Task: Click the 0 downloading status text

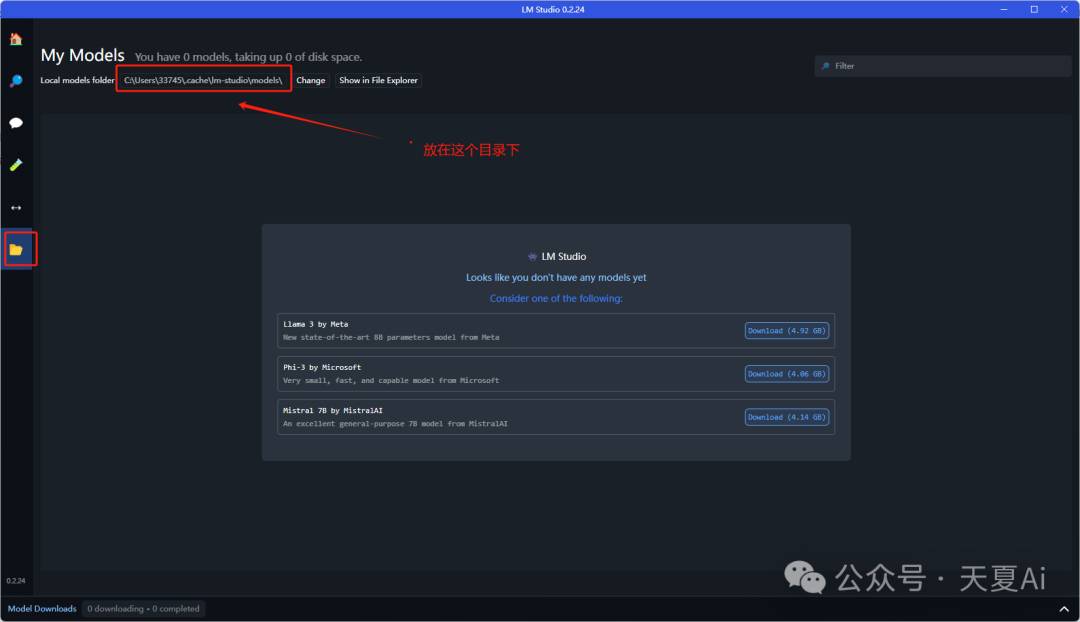Action: (x=143, y=609)
